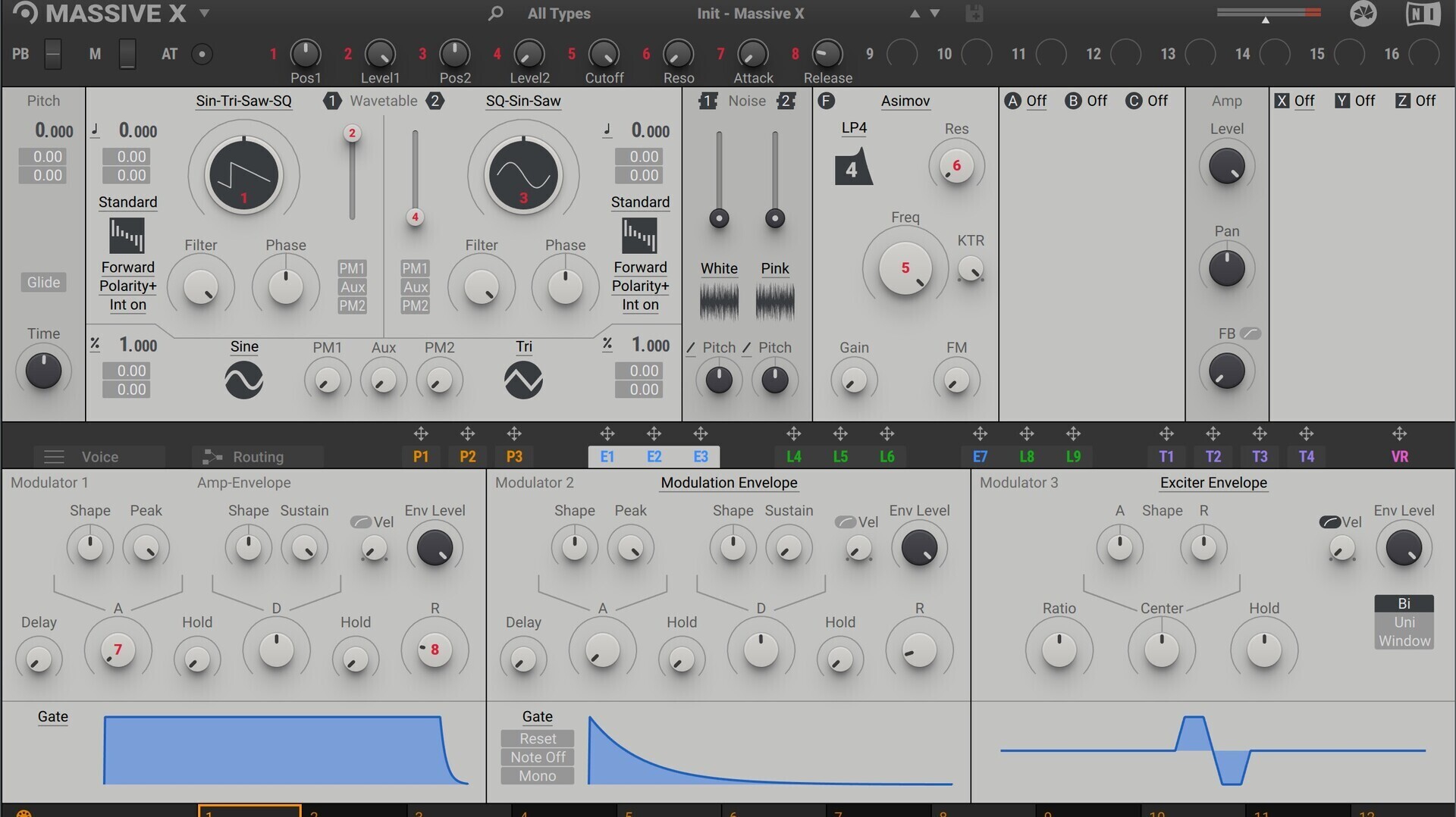1456x817 pixels.
Task: Select the T1 tracker tab
Action: click(1166, 457)
